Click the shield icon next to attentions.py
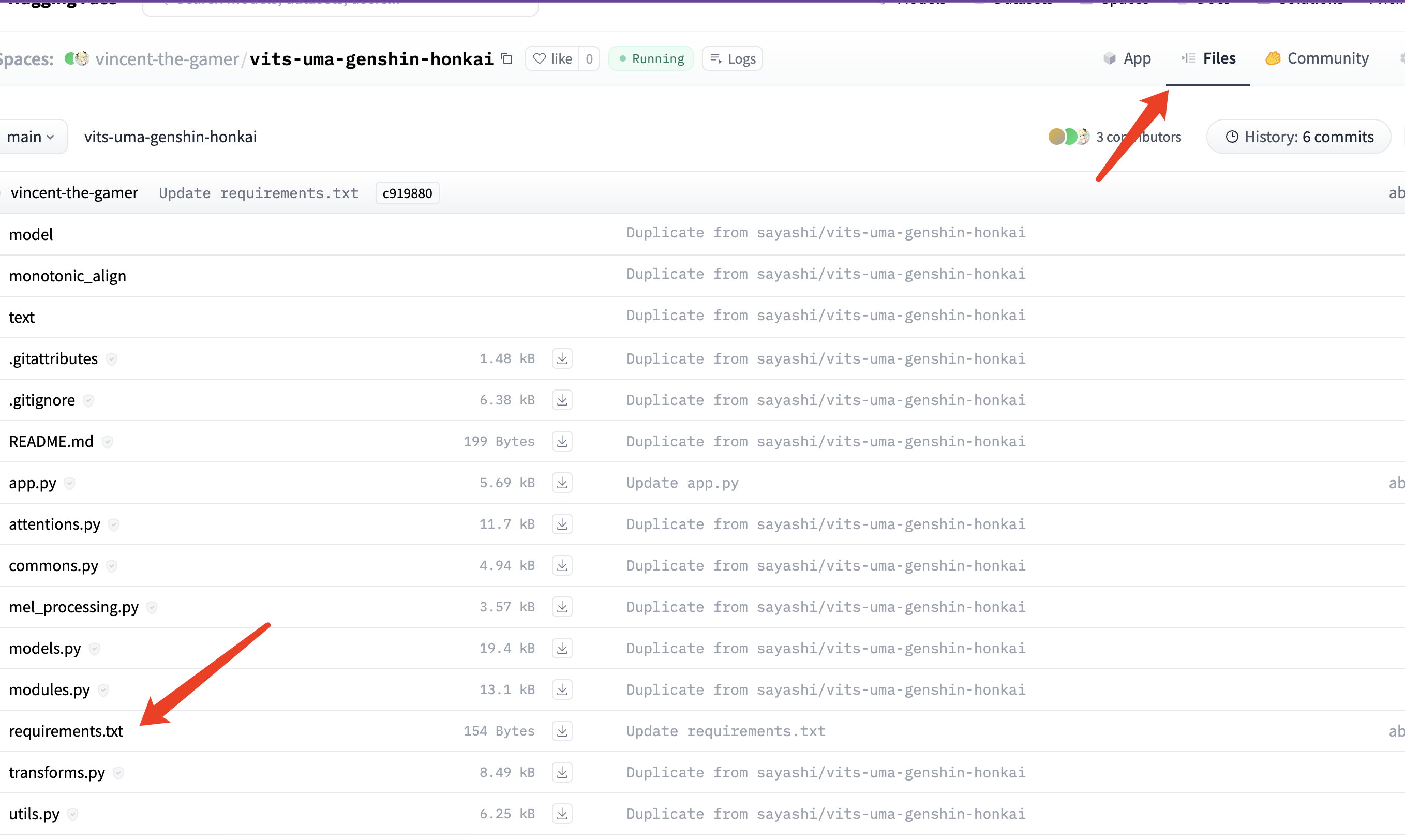1405x840 pixels. coord(114,524)
